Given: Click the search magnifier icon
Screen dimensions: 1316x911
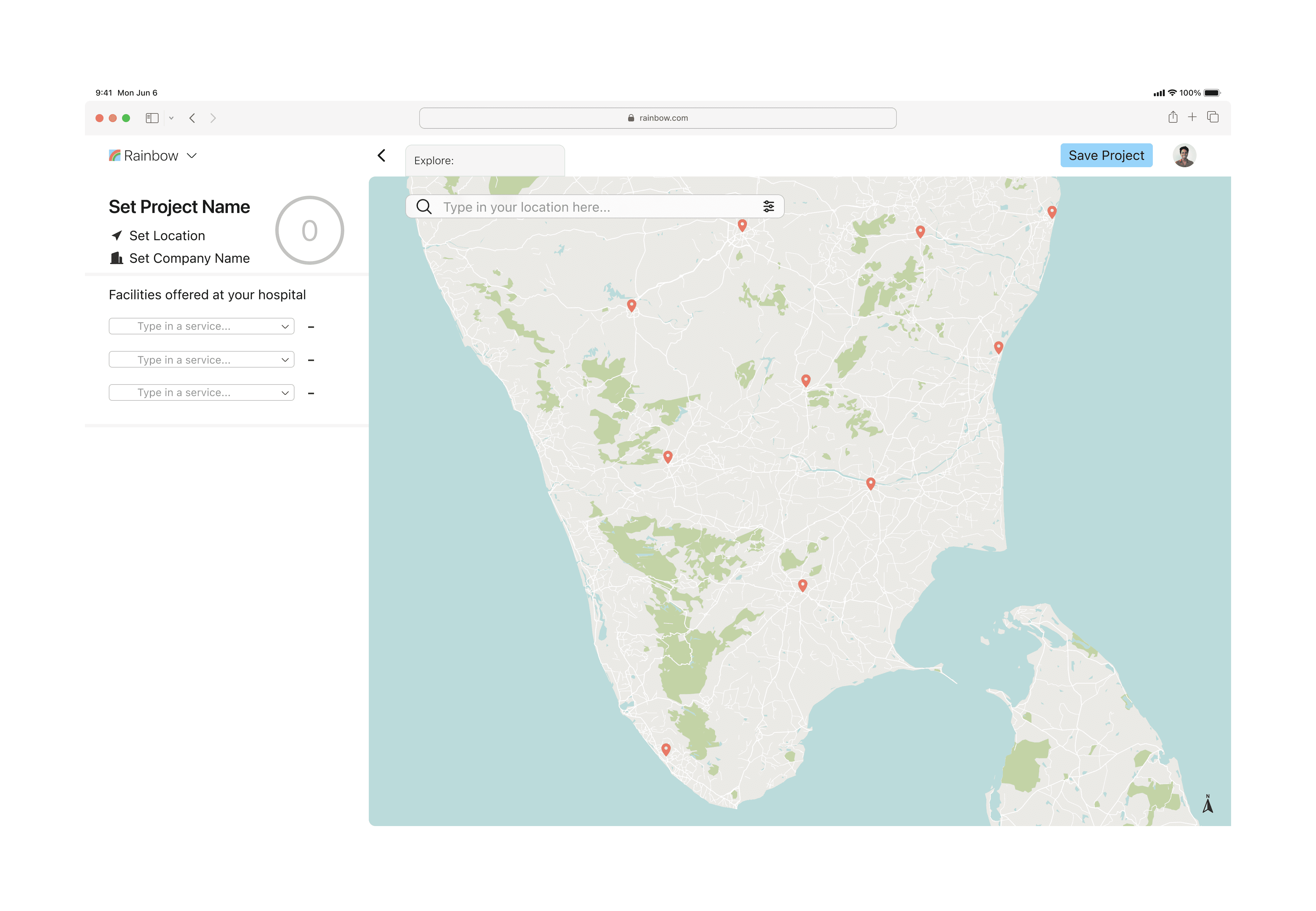Looking at the screenshot, I should 424,207.
